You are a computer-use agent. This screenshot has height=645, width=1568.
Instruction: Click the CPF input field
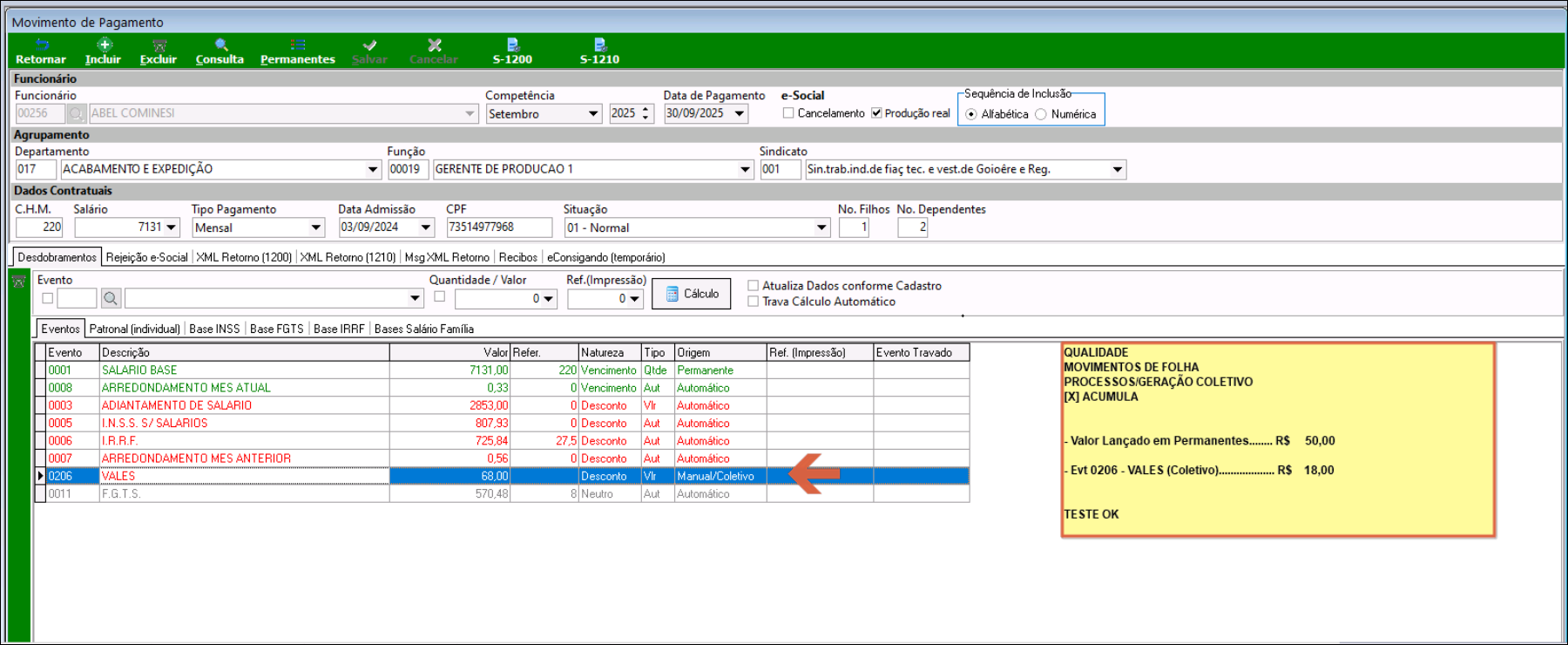498,227
